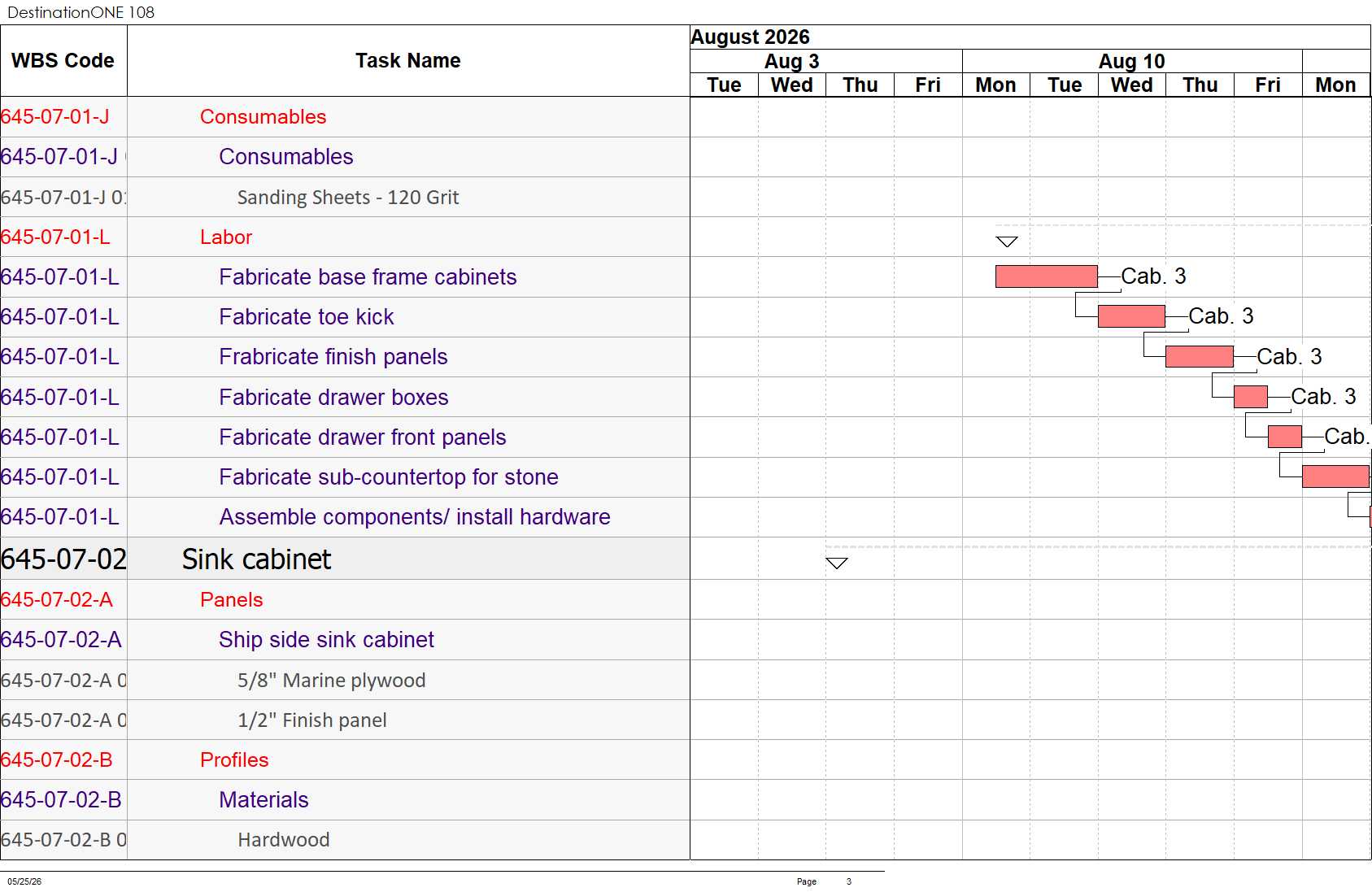Click the WBS Code column header
1372x892 pixels.
[63, 61]
